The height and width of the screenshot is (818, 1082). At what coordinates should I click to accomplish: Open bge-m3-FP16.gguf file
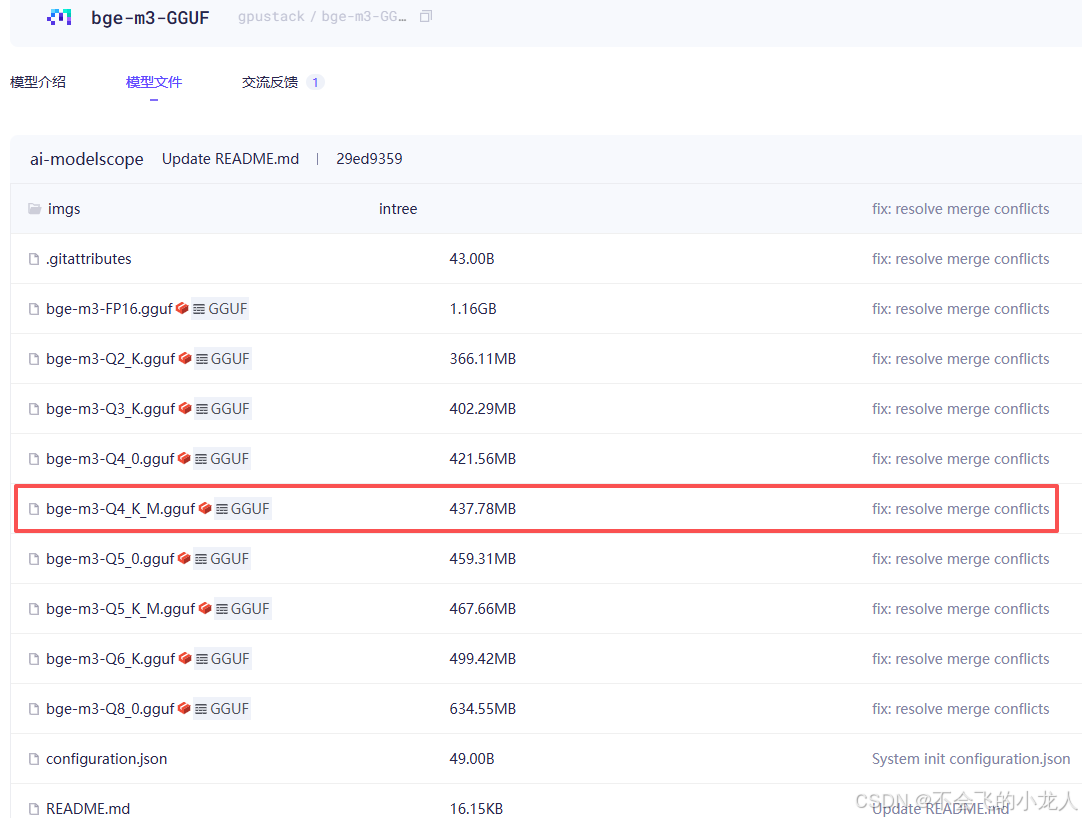point(109,309)
